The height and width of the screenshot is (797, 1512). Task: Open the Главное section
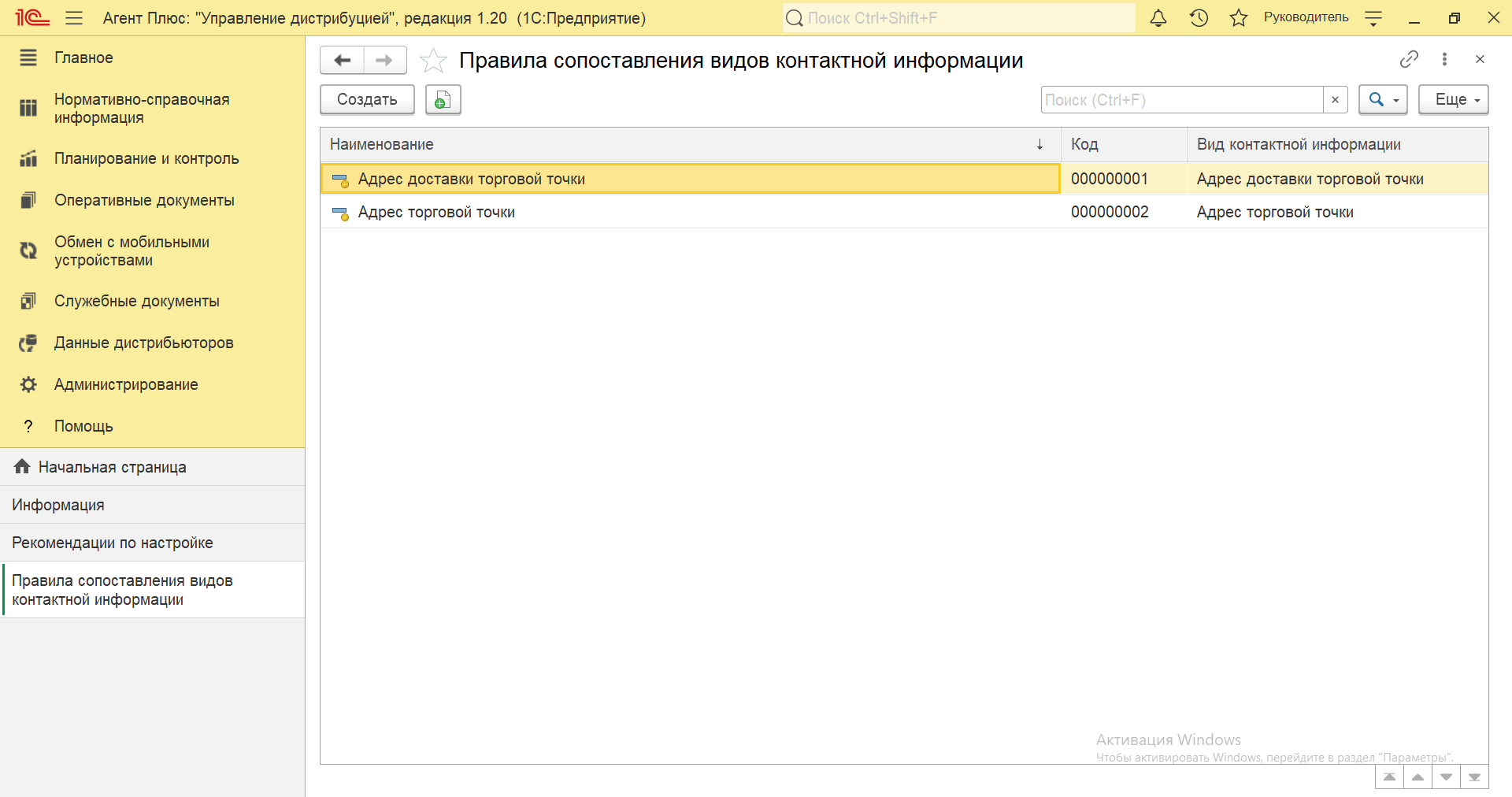(152, 57)
